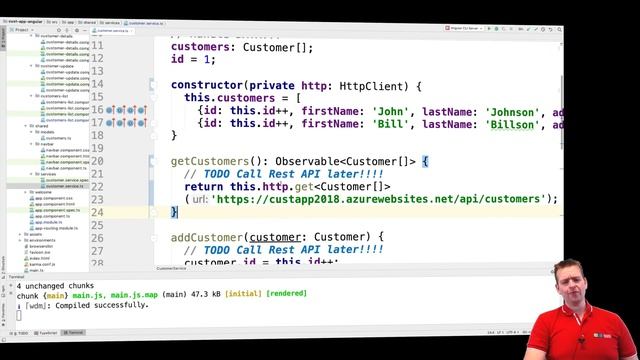Open app-routing.module.ts in project tree
Image resolution: width=640 pixels, height=360 pixels.
point(53,228)
